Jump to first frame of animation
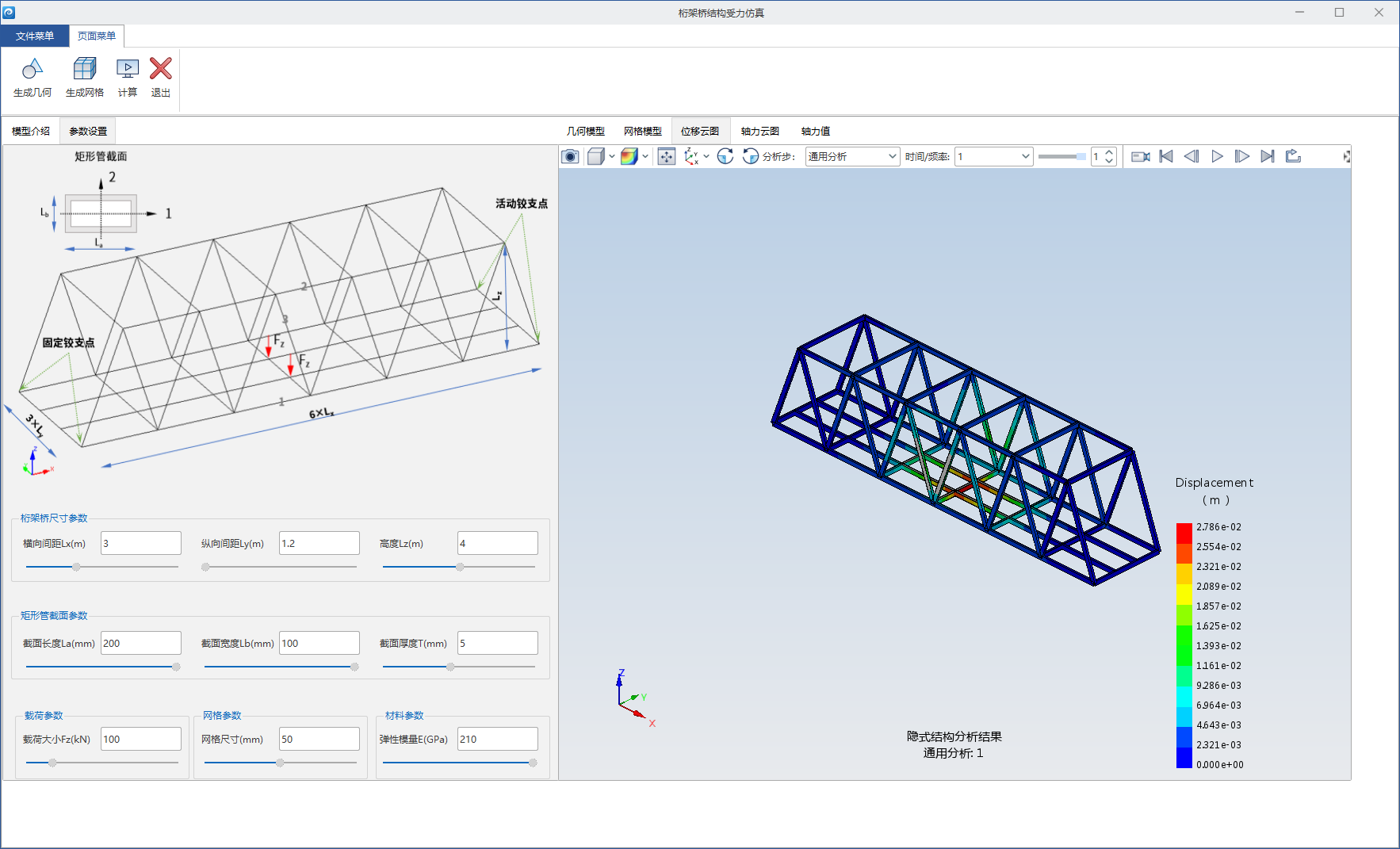Image resolution: width=1400 pixels, height=849 pixels. 1166,156
